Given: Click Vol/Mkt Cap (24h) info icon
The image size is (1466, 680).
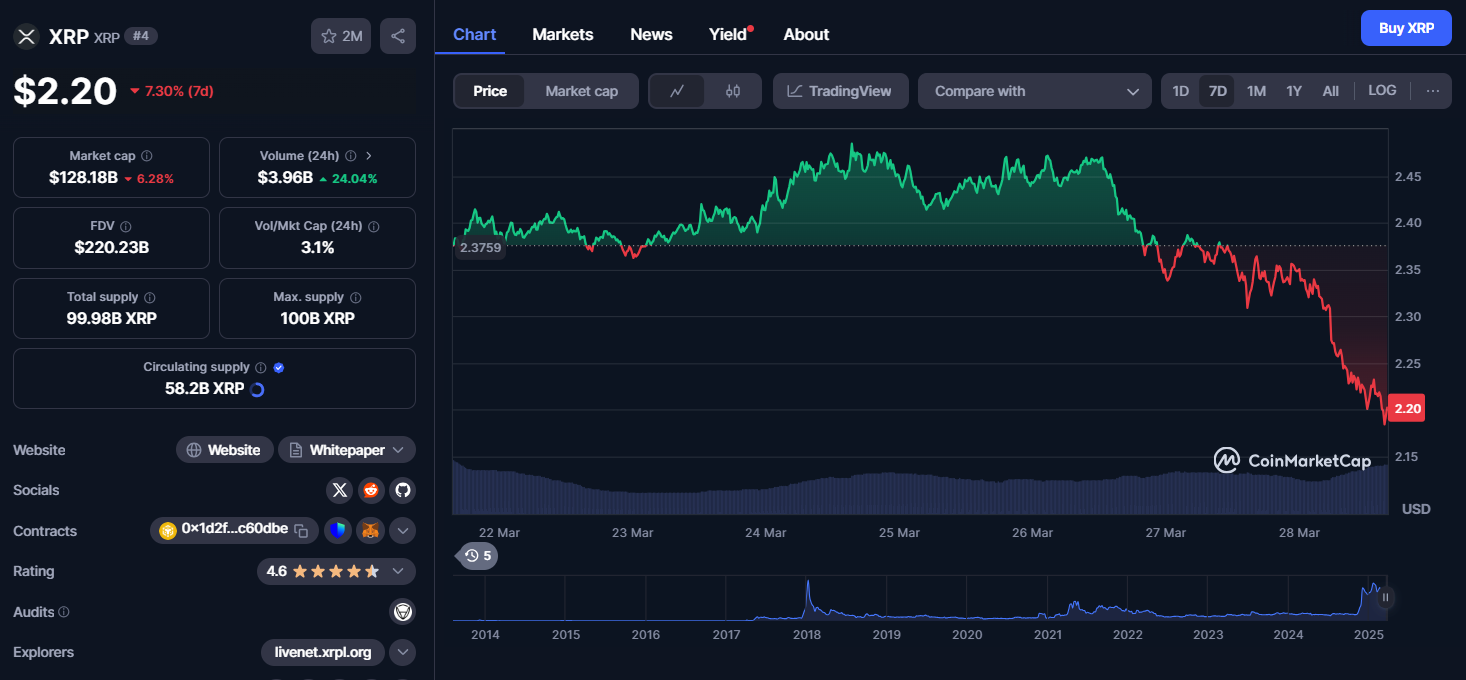Looking at the screenshot, I should [374, 227].
